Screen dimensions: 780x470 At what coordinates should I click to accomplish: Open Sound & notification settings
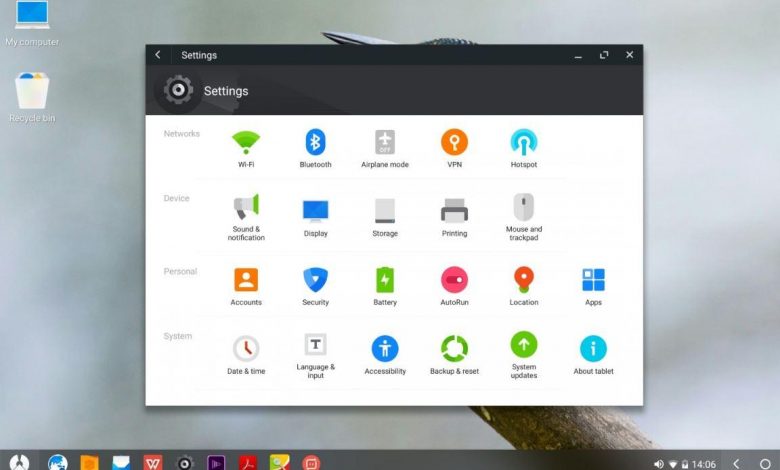pyautogui.click(x=246, y=217)
